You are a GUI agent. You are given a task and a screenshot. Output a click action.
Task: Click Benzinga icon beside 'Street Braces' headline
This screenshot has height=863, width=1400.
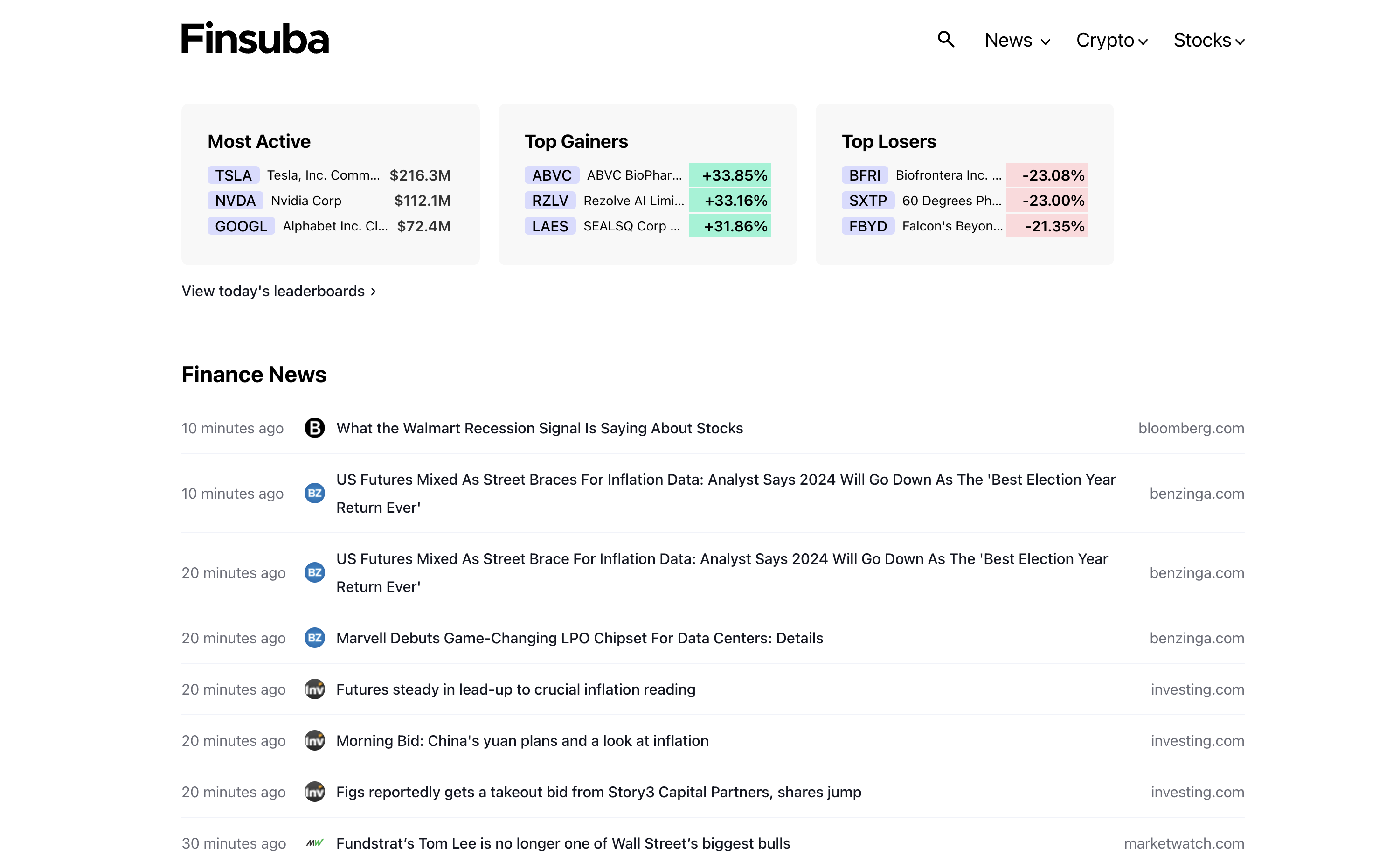tap(314, 493)
